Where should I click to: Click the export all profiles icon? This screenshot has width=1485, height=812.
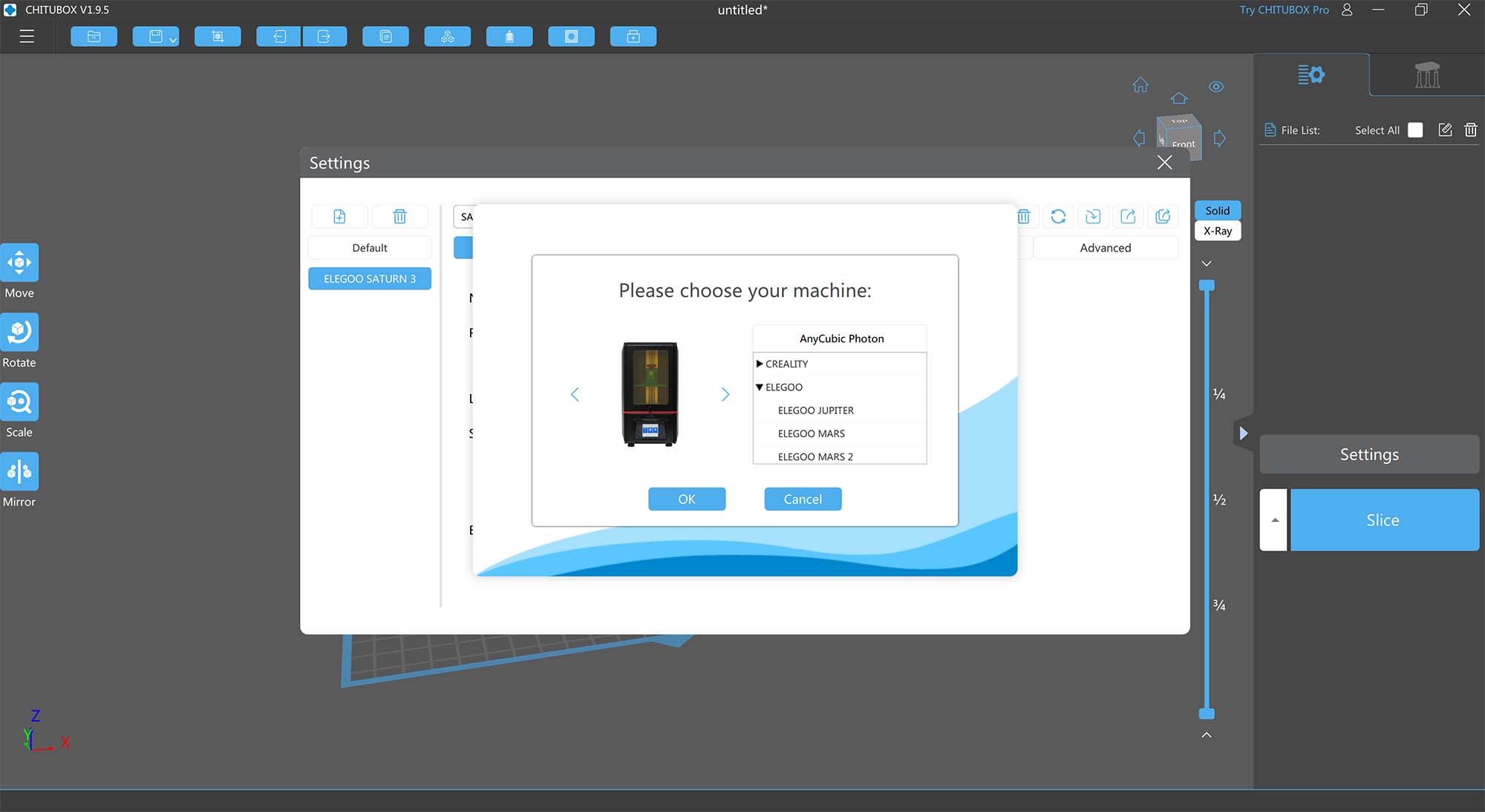pyautogui.click(x=1163, y=216)
